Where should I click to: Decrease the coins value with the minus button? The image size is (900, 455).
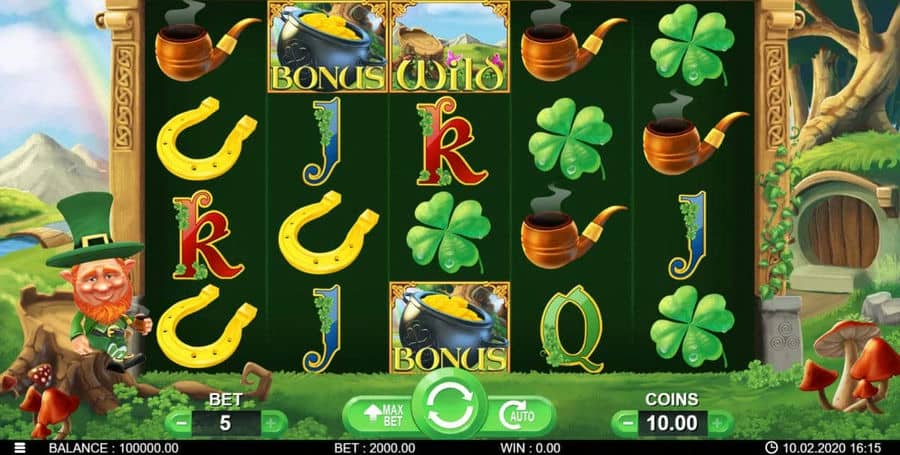click(627, 424)
